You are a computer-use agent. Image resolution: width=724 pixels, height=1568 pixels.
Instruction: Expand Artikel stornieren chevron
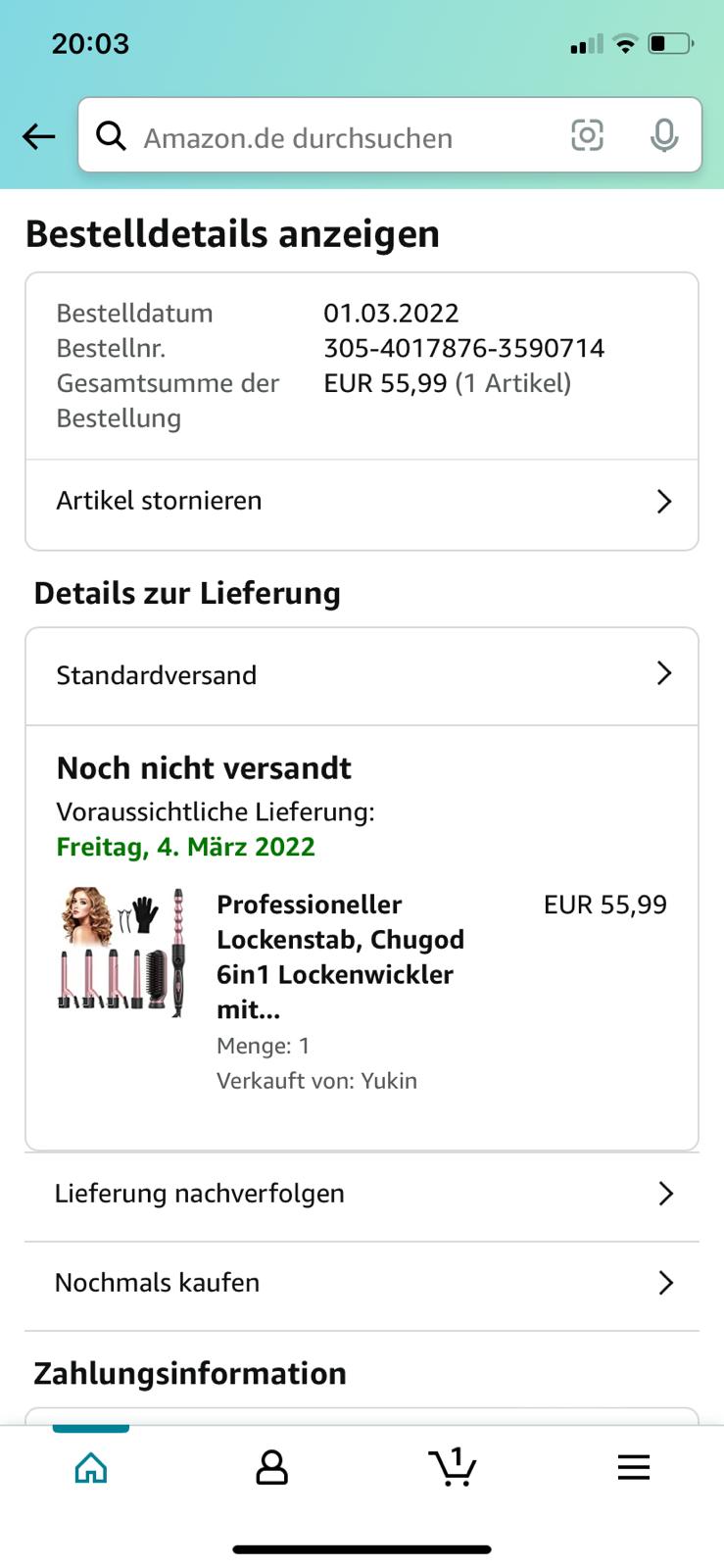pyautogui.click(x=664, y=502)
